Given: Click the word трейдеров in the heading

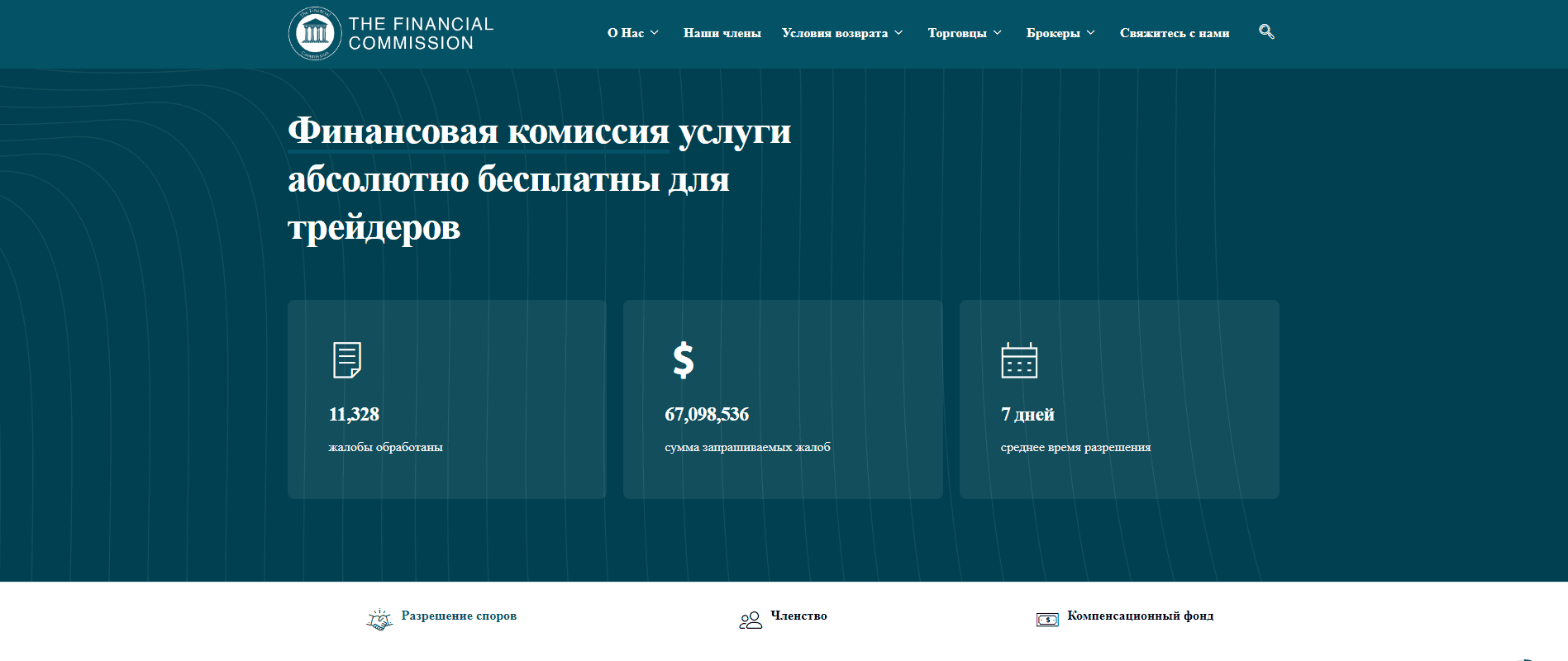Looking at the screenshot, I should pos(374,227).
